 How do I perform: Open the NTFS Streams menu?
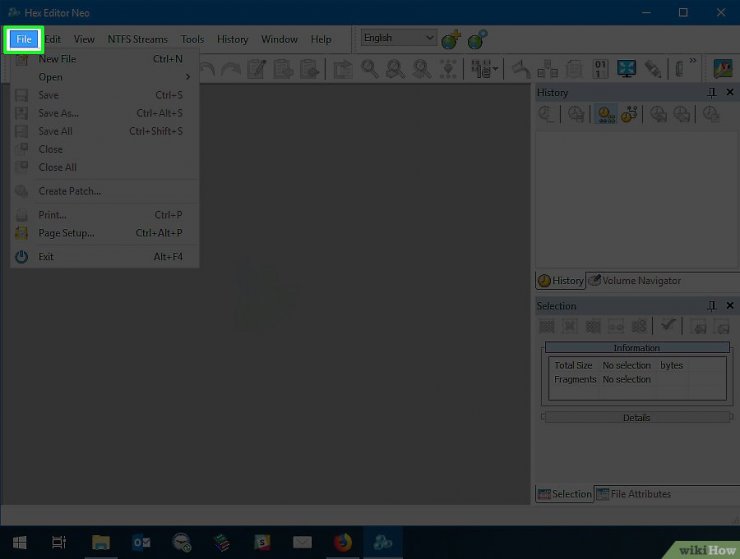pyautogui.click(x=137, y=39)
